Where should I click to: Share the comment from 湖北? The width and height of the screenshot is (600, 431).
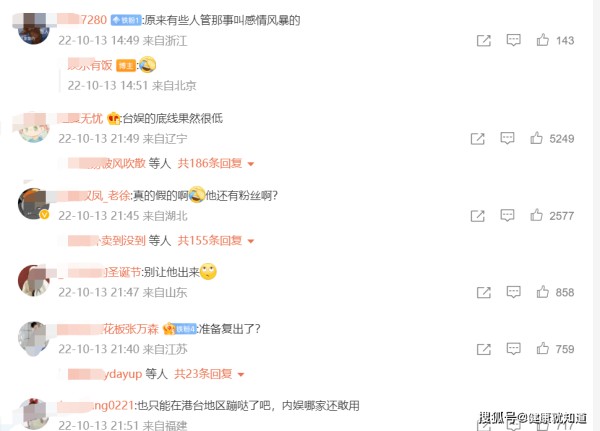[478, 216]
